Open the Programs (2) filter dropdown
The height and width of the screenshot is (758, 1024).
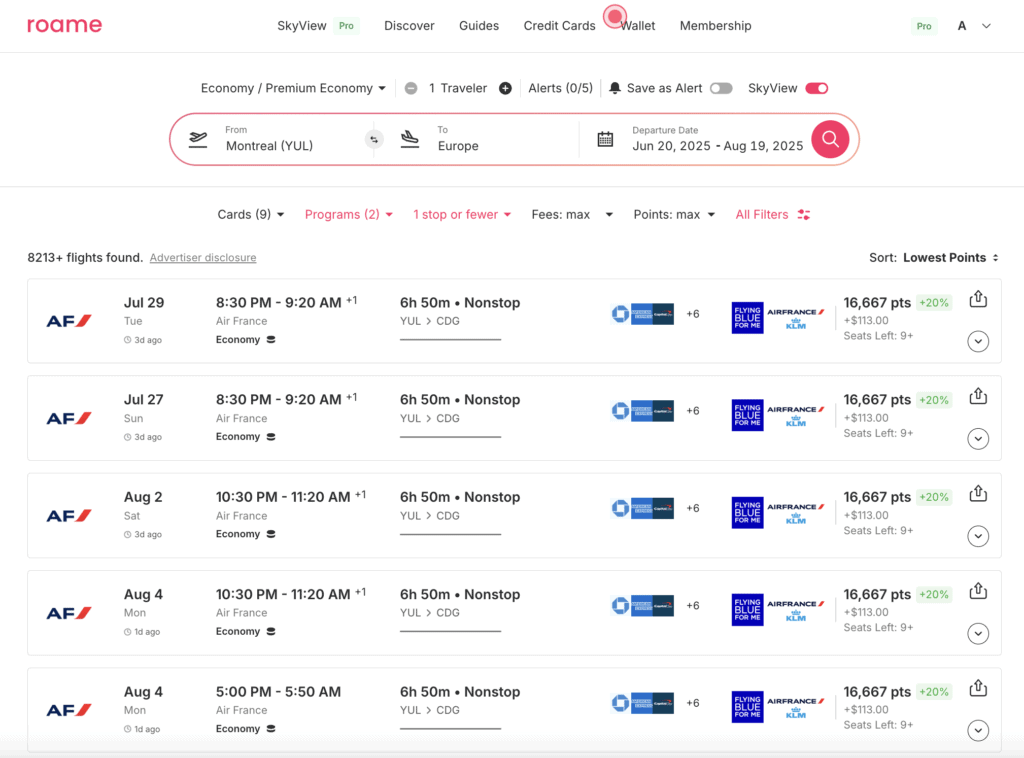[349, 215]
